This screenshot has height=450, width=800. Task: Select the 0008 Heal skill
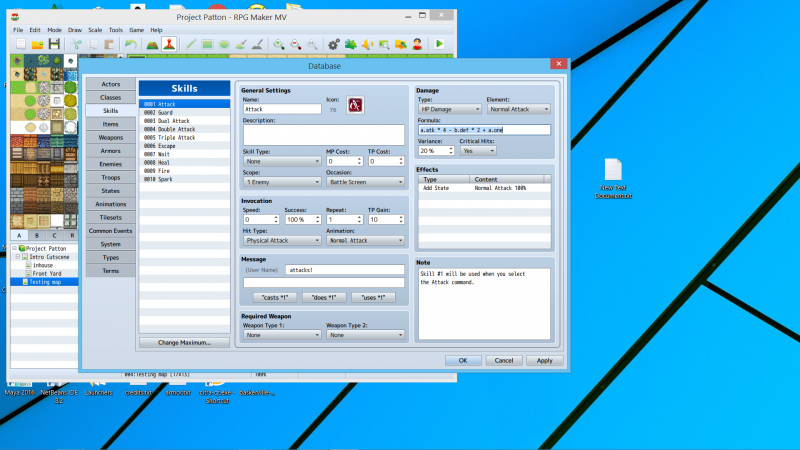pos(184,162)
